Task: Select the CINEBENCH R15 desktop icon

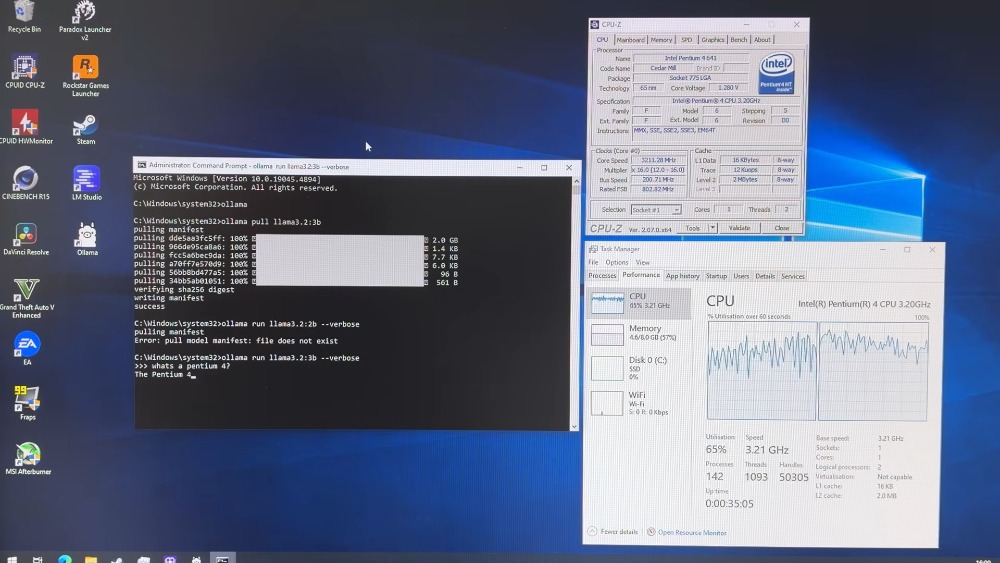Action: click(x=26, y=183)
